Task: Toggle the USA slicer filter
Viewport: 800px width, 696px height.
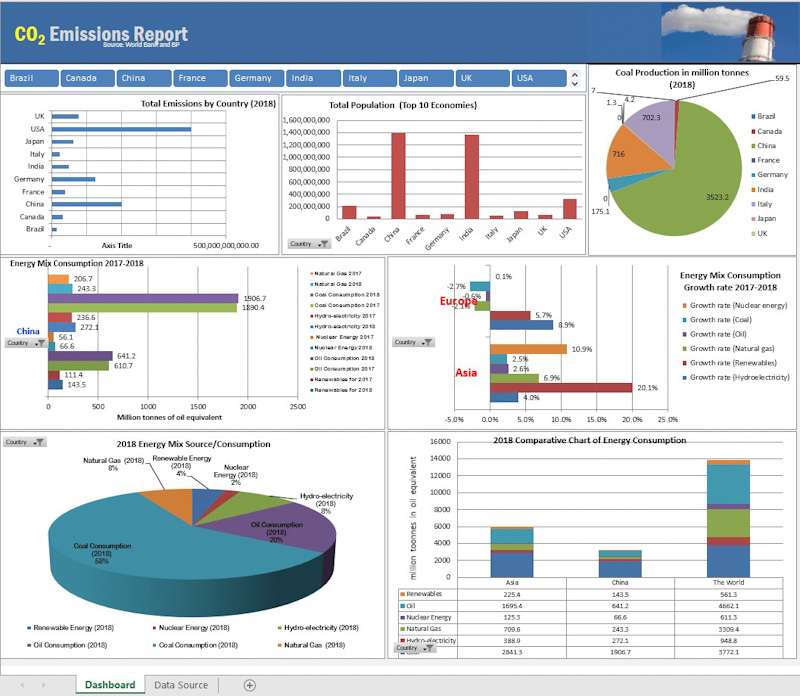Action: click(539, 78)
